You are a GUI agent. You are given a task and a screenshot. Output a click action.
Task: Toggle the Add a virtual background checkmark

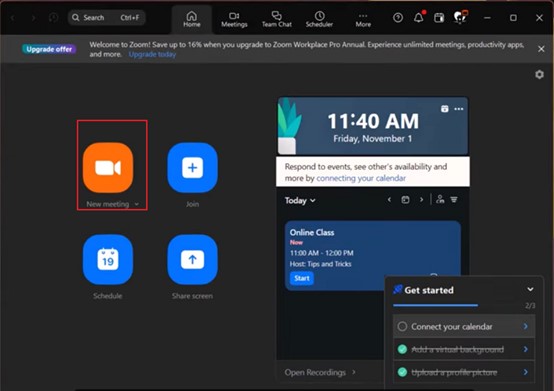[x=402, y=349]
